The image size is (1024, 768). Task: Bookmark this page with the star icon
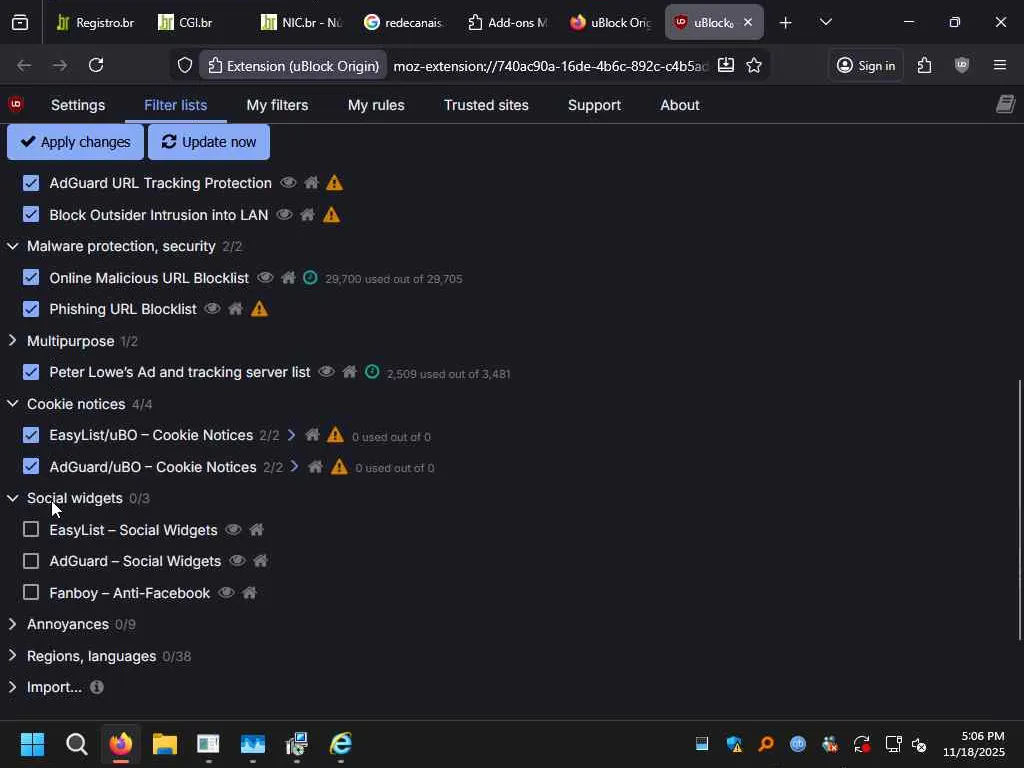754,65
